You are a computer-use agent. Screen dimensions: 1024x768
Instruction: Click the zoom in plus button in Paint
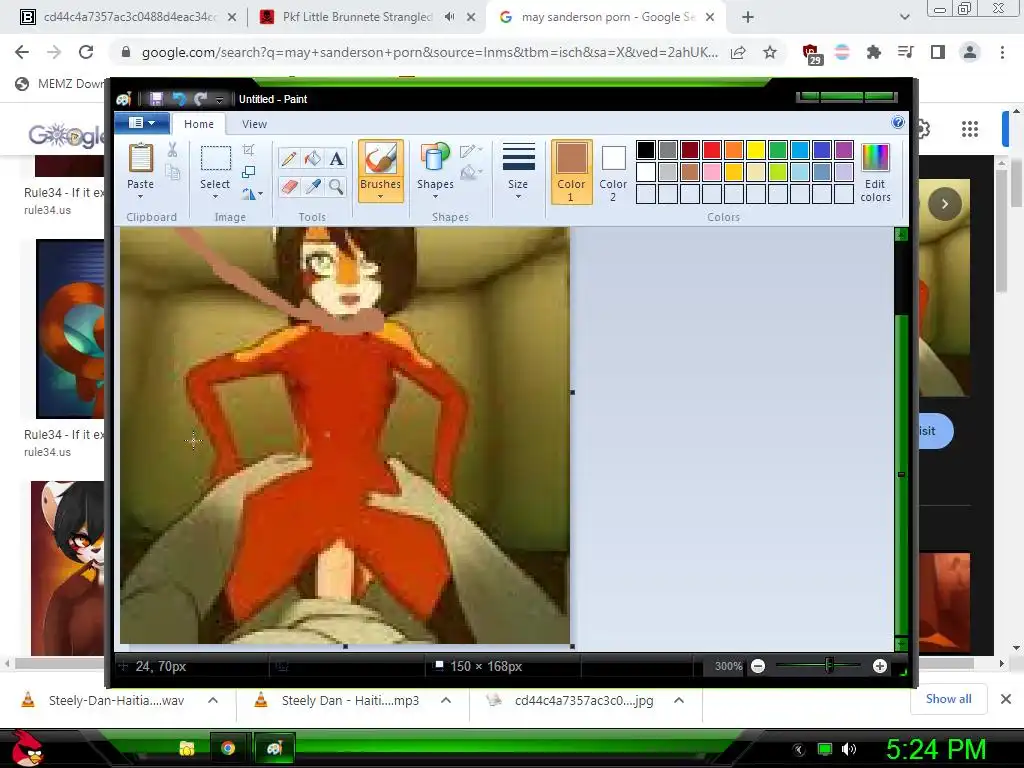[880, 666]
